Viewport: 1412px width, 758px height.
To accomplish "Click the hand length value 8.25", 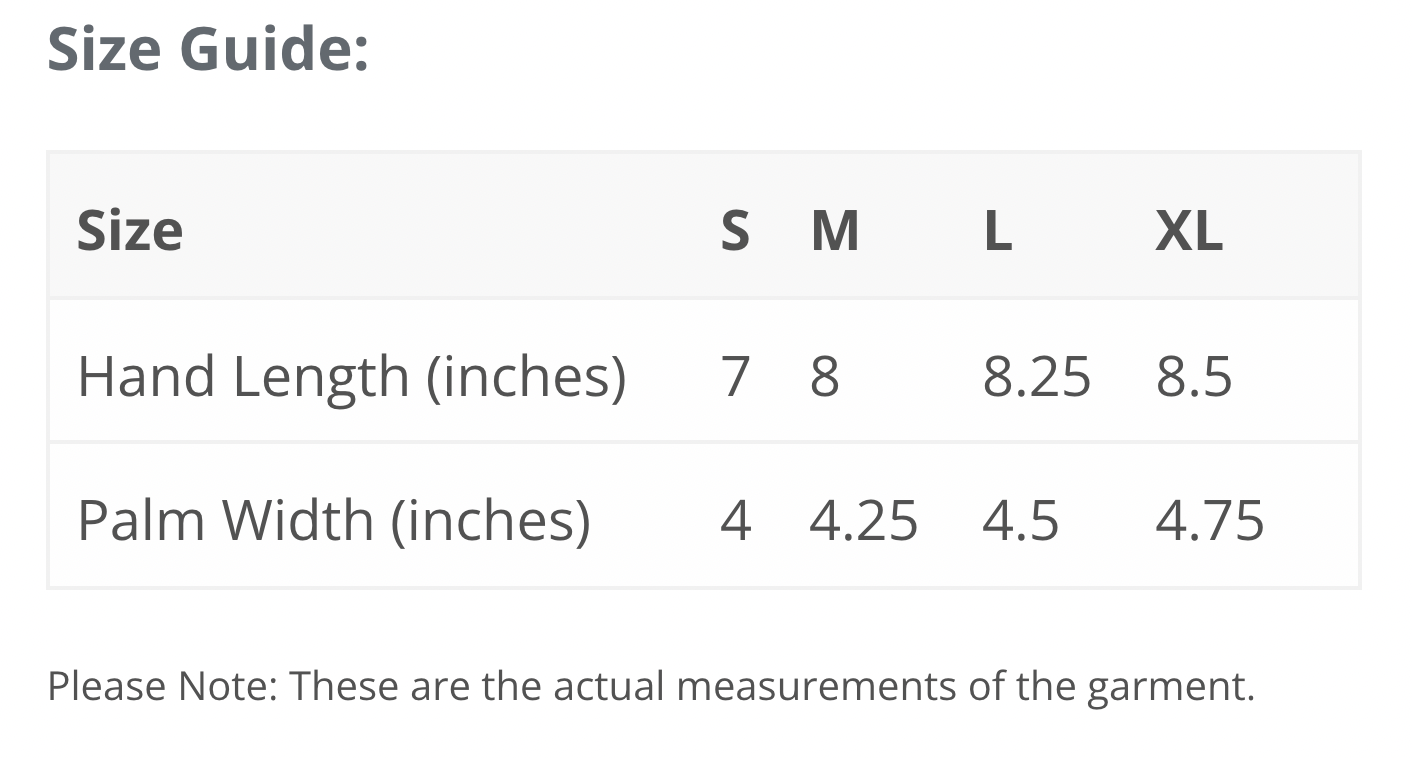I will click(x=1037, y=377).
